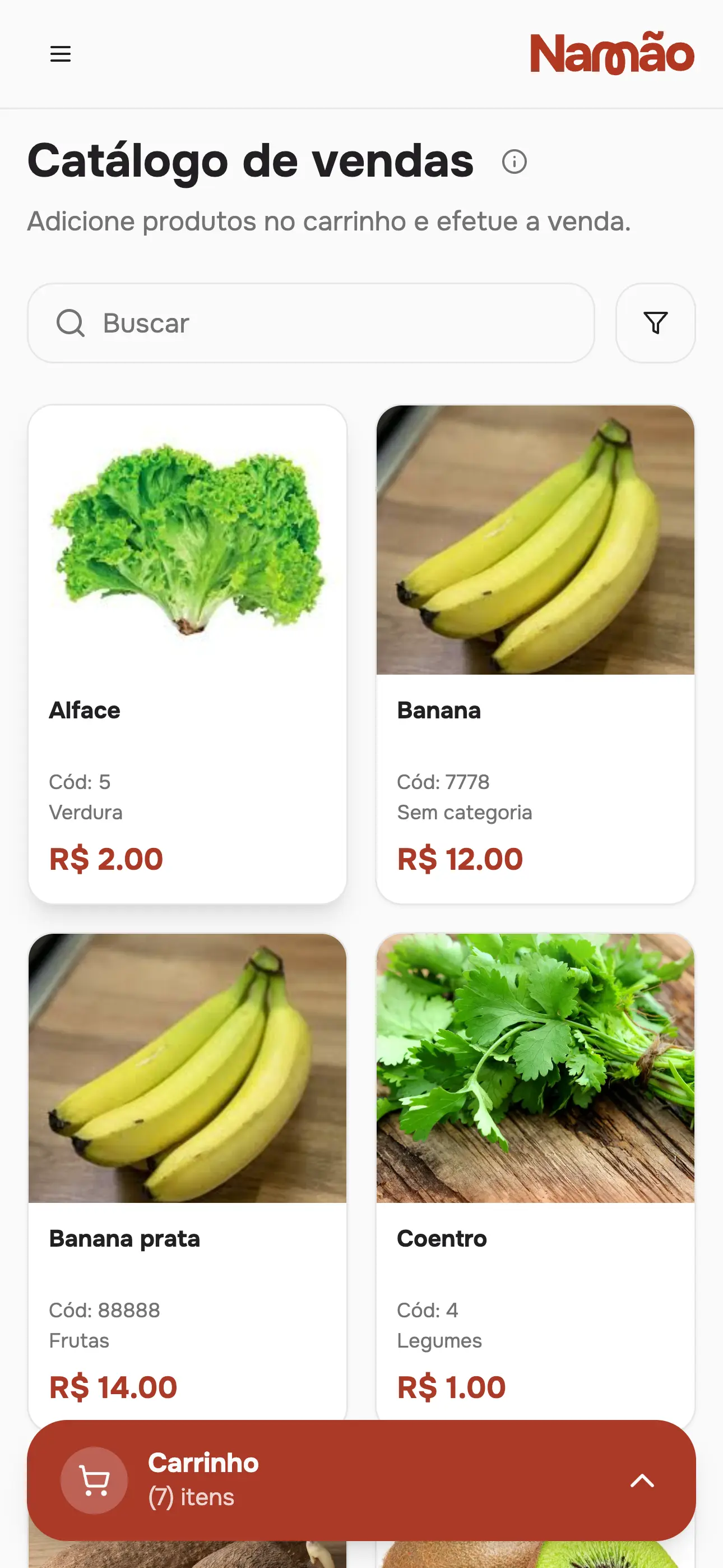Show catalog info tooltip icon

pyautogui.click(x=515, y=162)
